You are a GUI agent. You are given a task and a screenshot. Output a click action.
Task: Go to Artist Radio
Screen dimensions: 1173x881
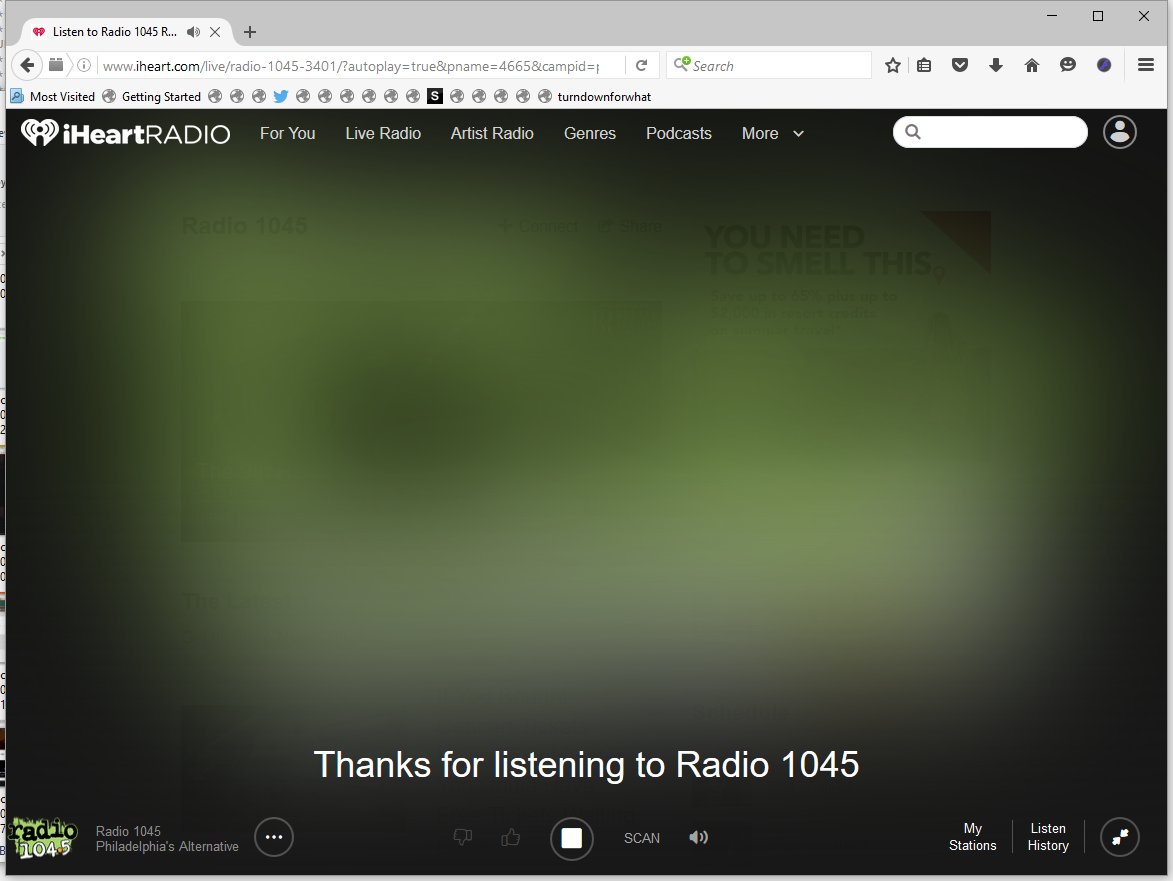pos(491,133)
